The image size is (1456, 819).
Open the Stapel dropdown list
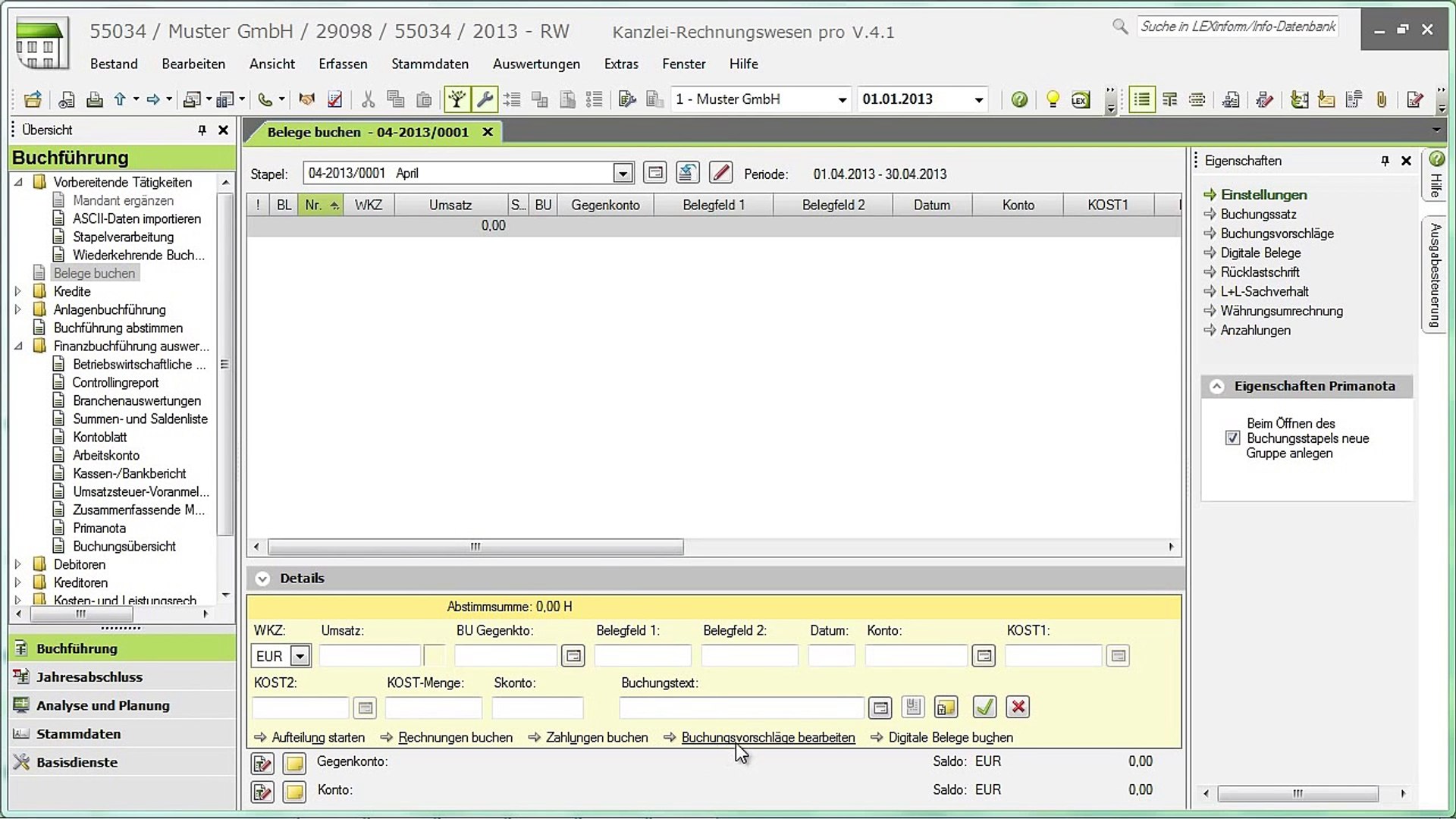point(623,174)
